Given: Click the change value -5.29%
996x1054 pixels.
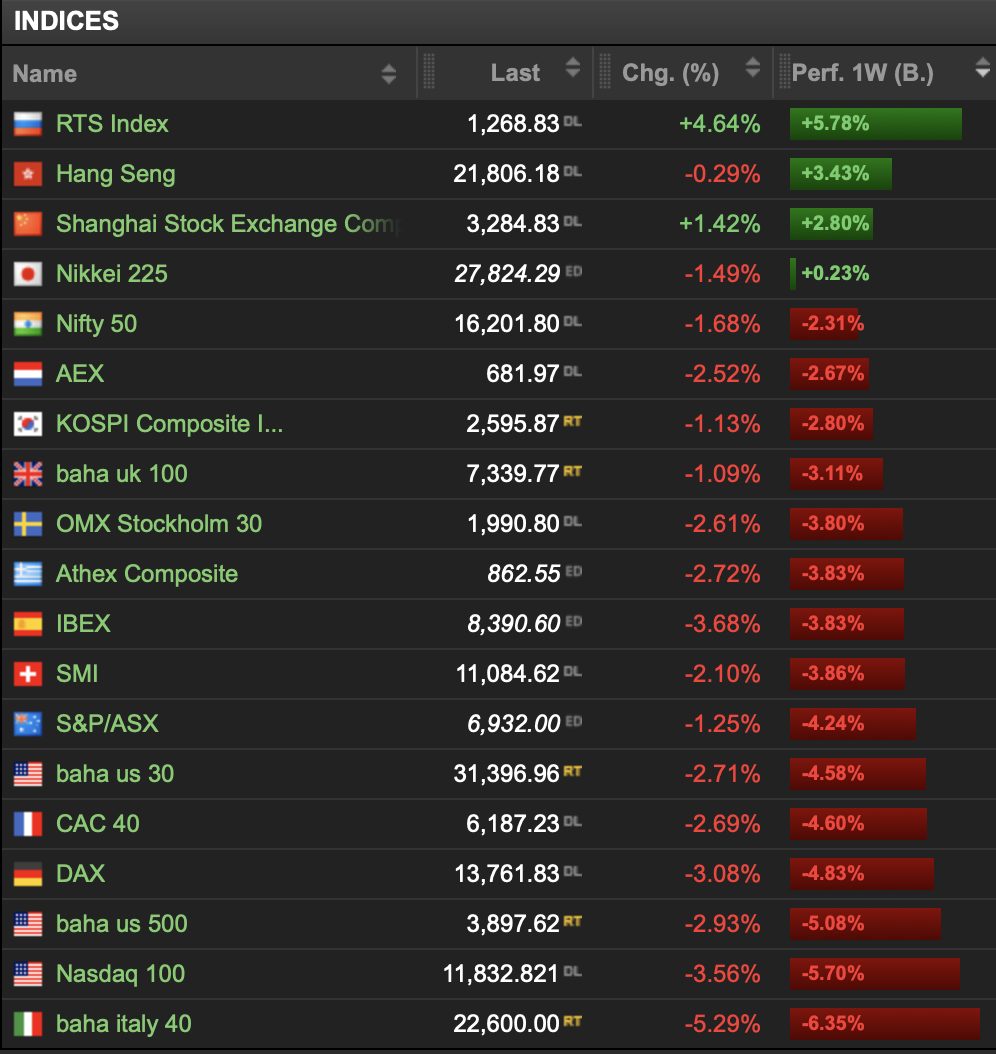Looking at the screenshot, I should 722,1024.
